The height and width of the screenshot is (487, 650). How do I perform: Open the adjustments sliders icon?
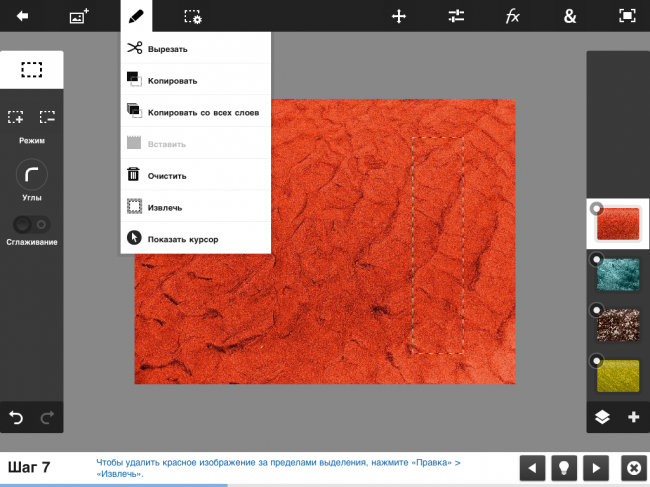(456, 16)
